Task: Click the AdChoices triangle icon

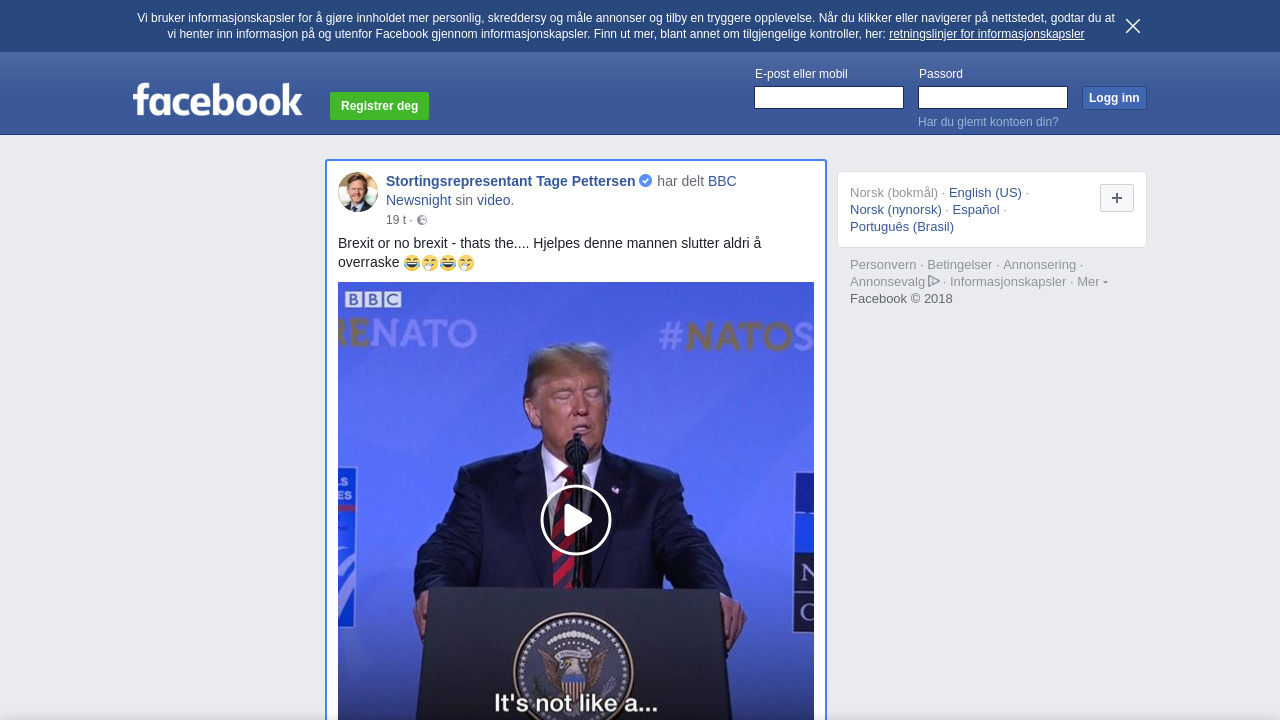Action: point(934,281)
